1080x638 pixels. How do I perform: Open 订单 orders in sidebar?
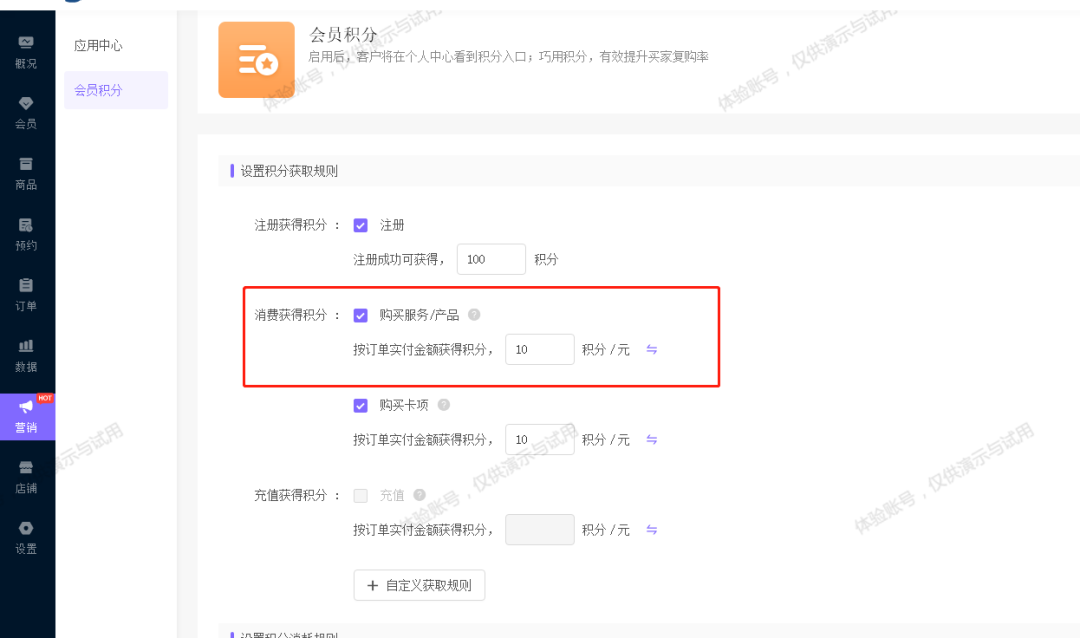pos(26,295)
